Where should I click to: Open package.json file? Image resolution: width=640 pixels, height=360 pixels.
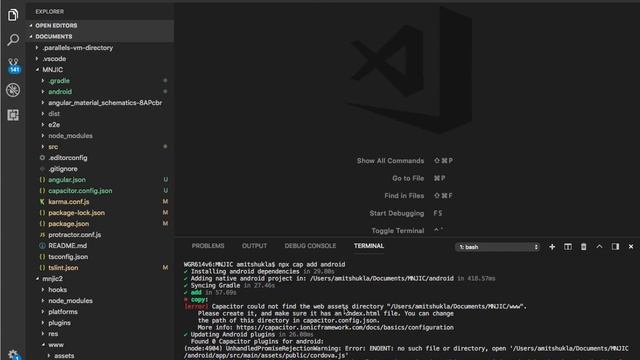click(100, 224)
